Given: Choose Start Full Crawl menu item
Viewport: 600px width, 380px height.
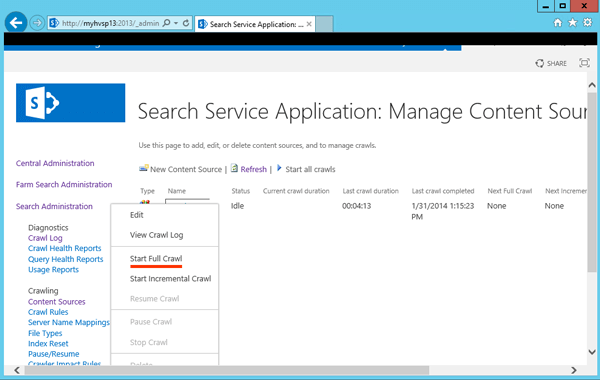Looking at the screenshot, I should tap(156, 259).
